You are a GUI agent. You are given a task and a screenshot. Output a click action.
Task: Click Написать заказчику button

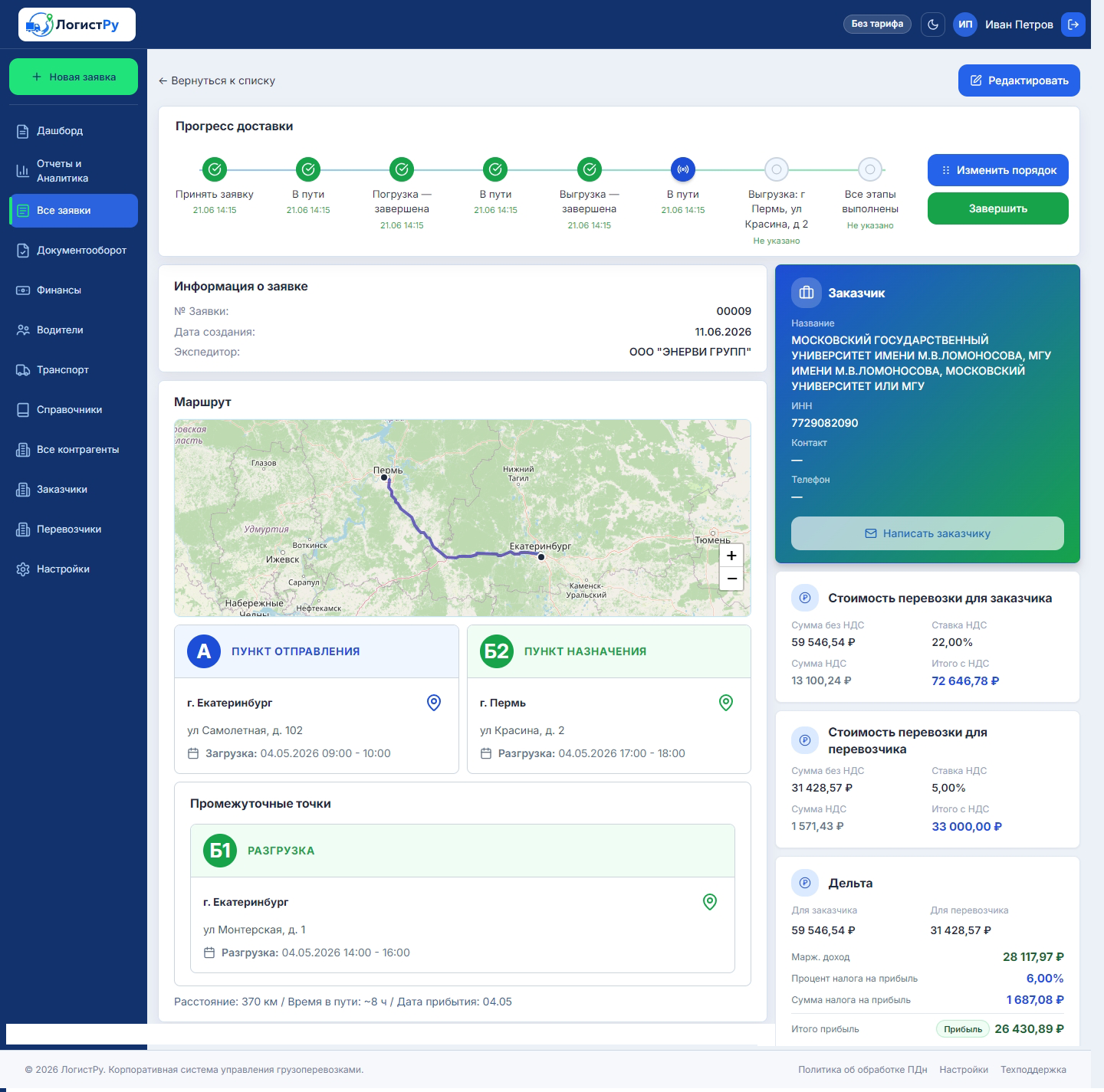coord(928,533)
